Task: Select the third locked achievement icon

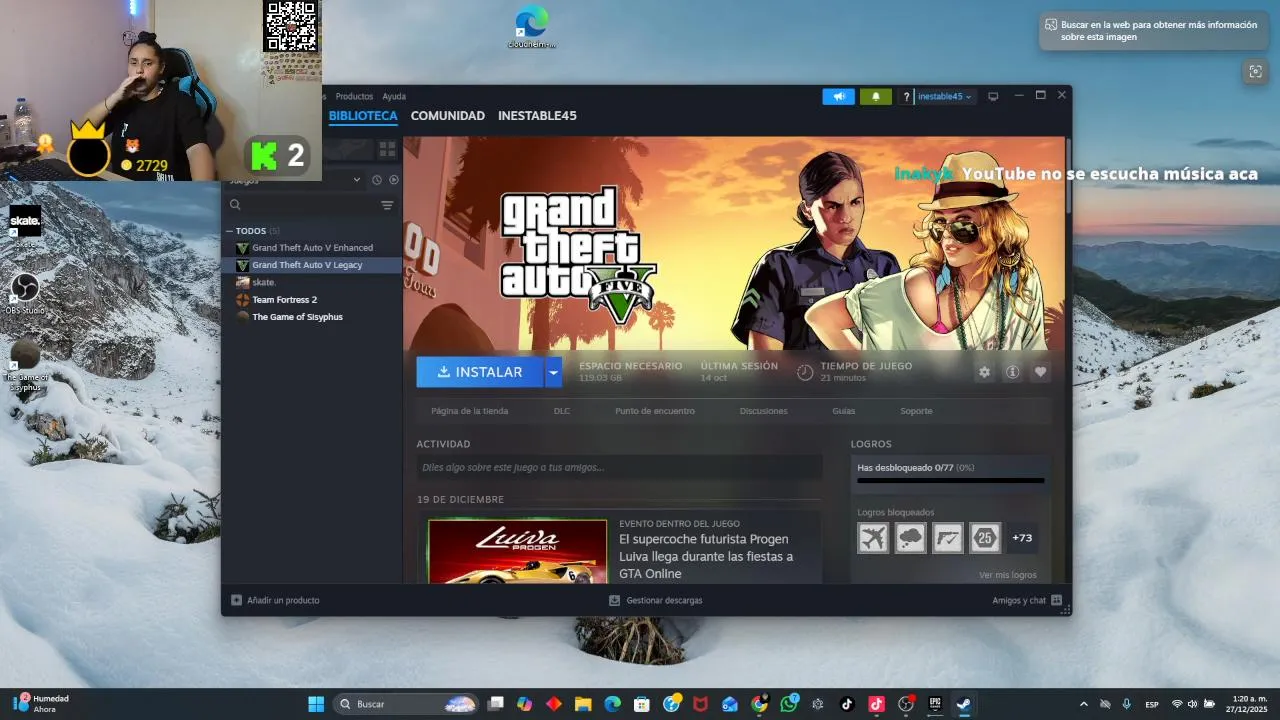Action: (x=948, y=538)
